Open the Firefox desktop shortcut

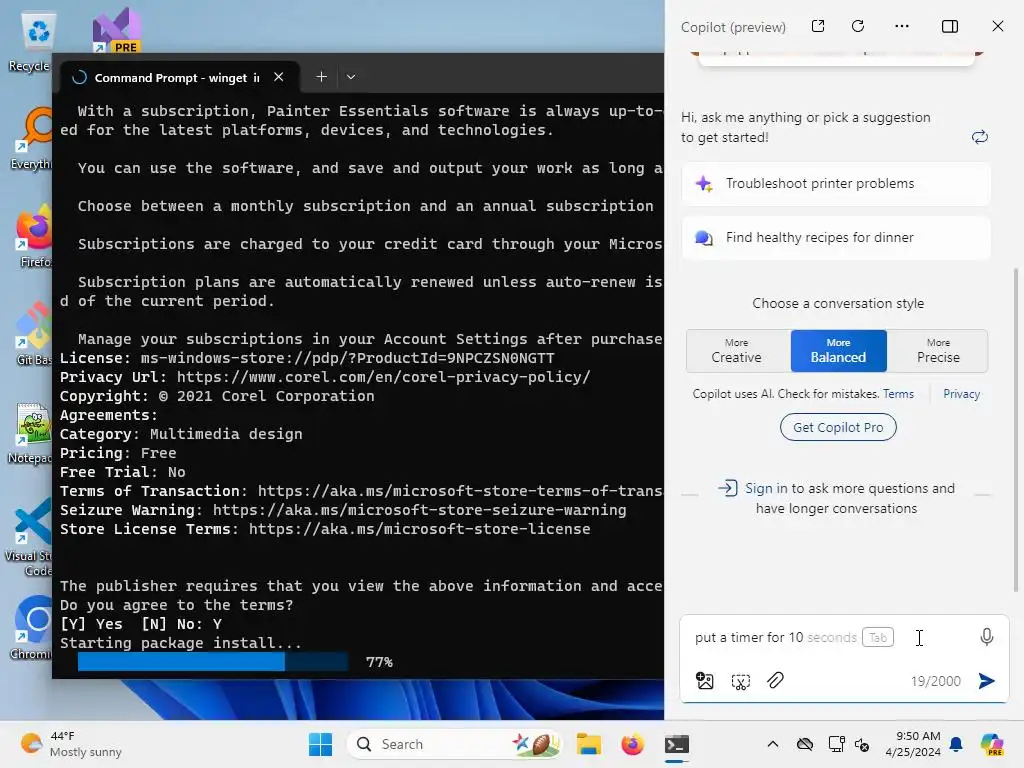pyautogui.click(x=33, y=236)
